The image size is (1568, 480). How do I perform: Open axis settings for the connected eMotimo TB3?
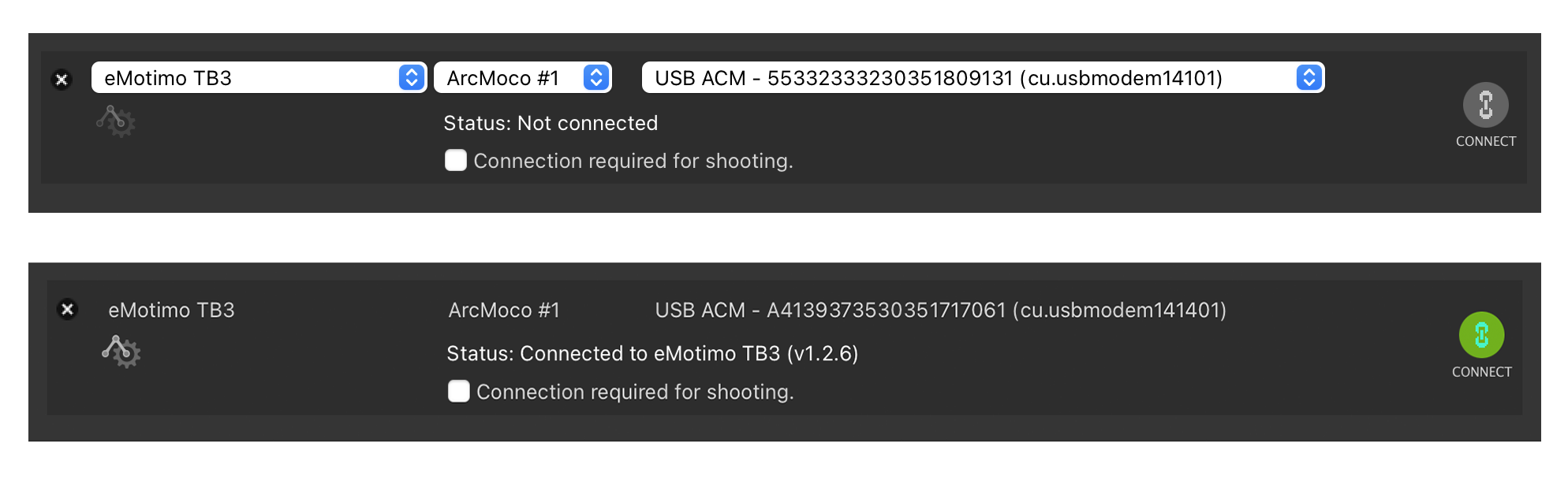click(x=121, y=352)
